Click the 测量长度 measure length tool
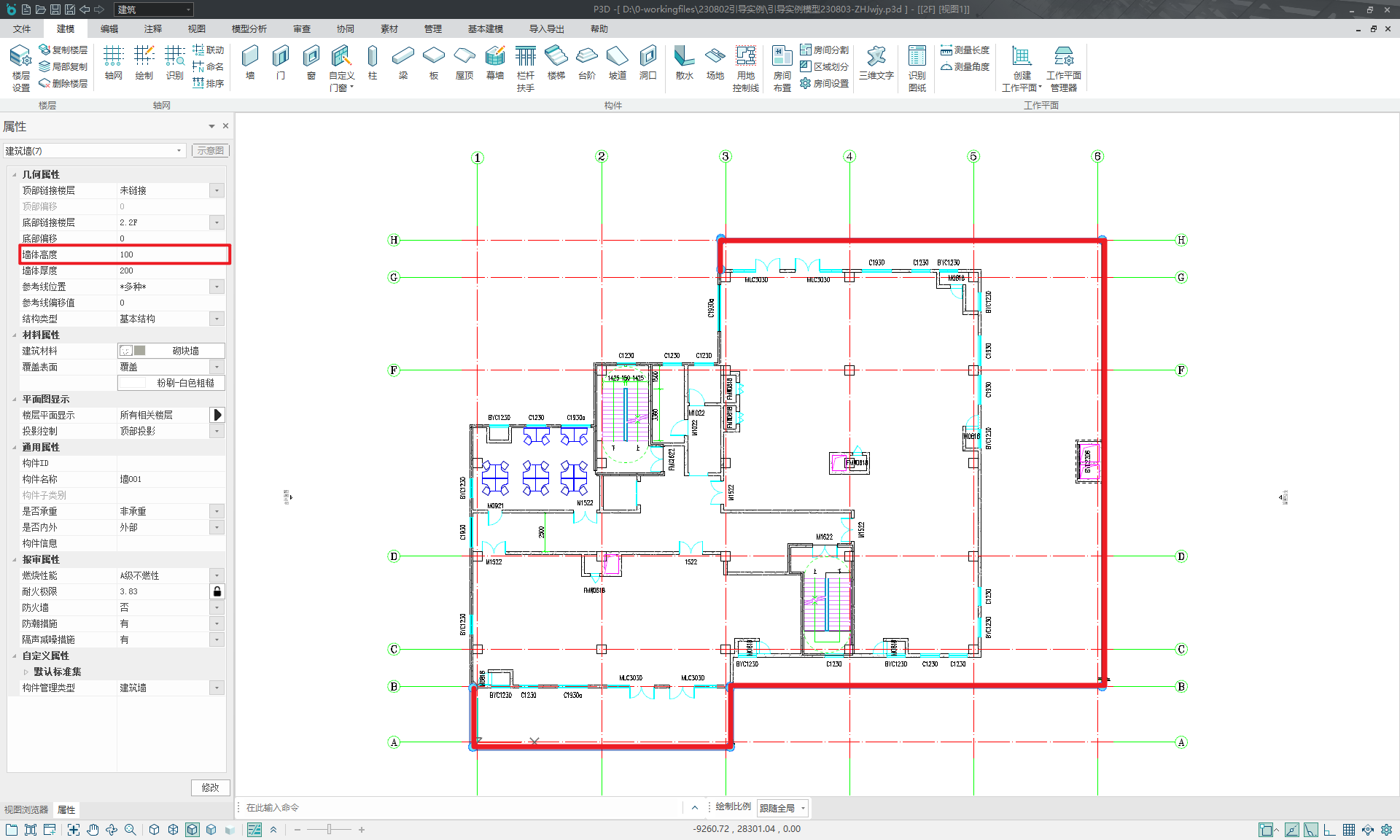 point(965,50)
